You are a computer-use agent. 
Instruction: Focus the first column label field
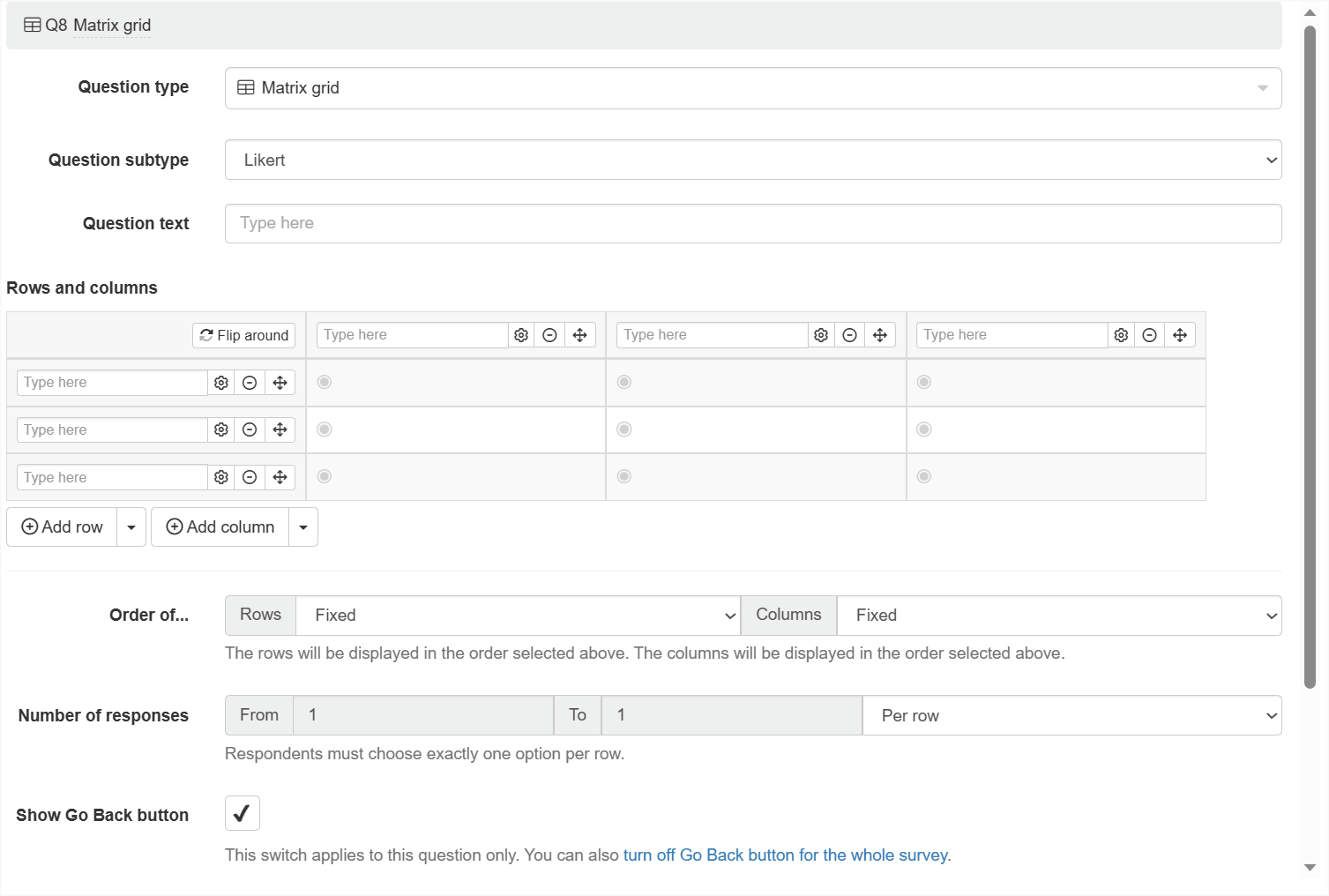click(x=413, y=335)
